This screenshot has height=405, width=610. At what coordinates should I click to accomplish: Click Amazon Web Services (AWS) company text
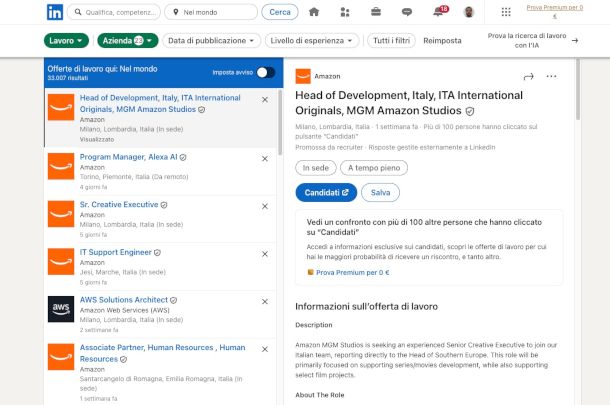tap(124, 310)
